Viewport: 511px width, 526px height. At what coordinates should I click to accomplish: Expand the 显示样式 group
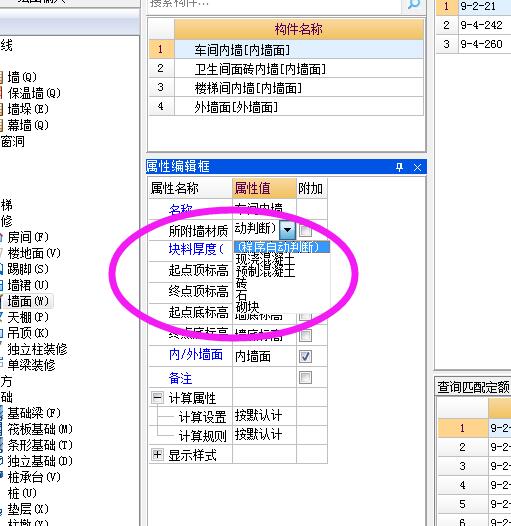[x=157, y=455]
